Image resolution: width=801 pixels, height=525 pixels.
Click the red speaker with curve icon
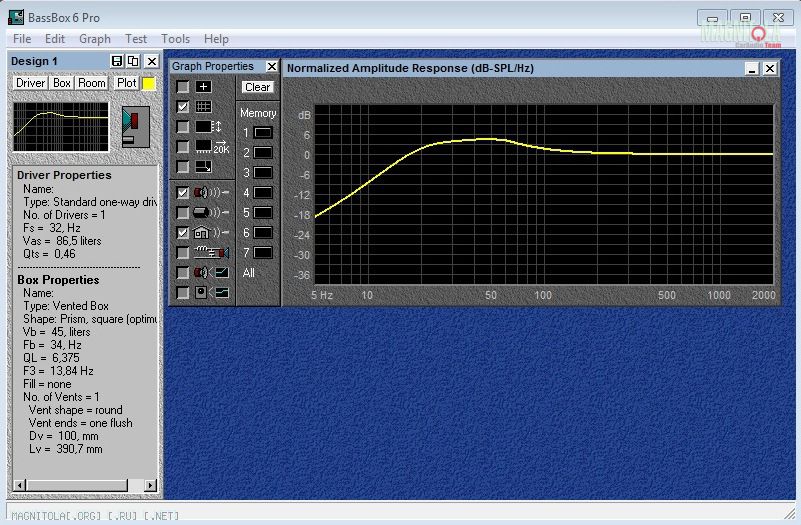211,273
